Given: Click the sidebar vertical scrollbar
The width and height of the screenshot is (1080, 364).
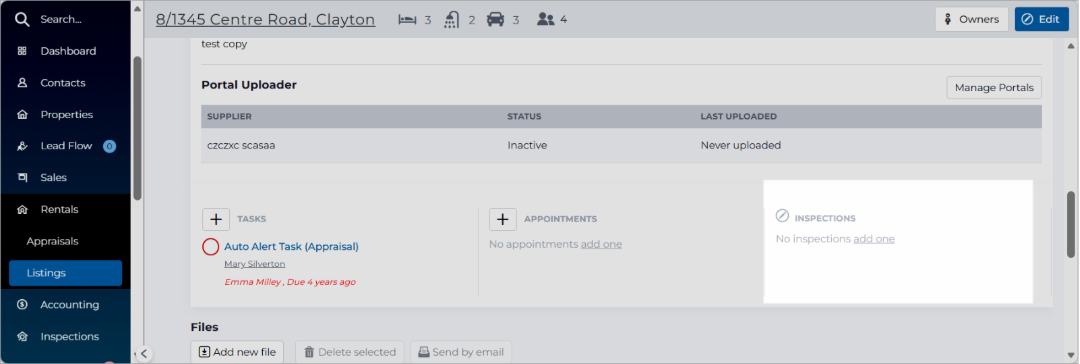Looking at the screenshot, I should pos(137,129).
